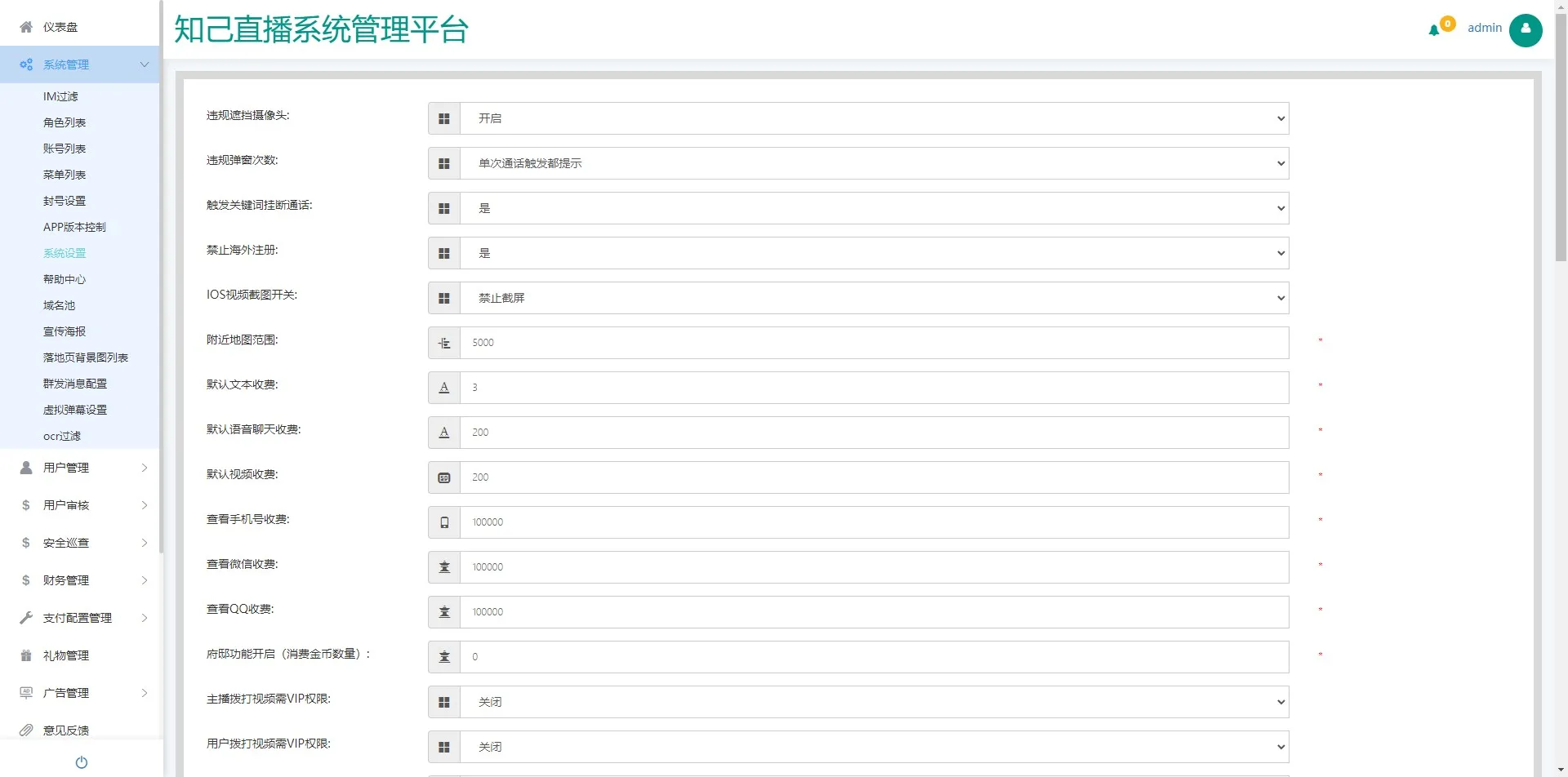Viewport: 1568px width, 777px height.
Task: Click the power icon at sidebar bottom
Action: 81,762
